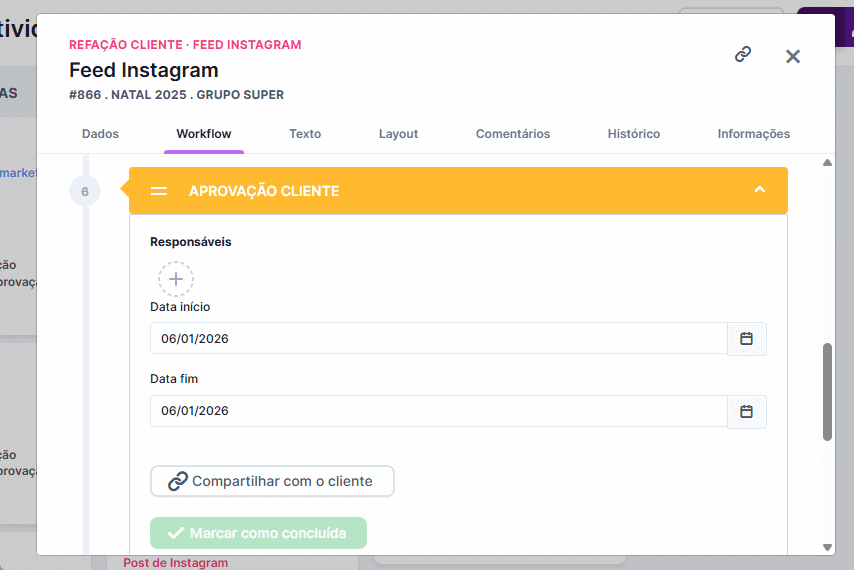This screenshot has width=854, height=570.
Task: Switch to the Dados tab
Action: point(100,134)
